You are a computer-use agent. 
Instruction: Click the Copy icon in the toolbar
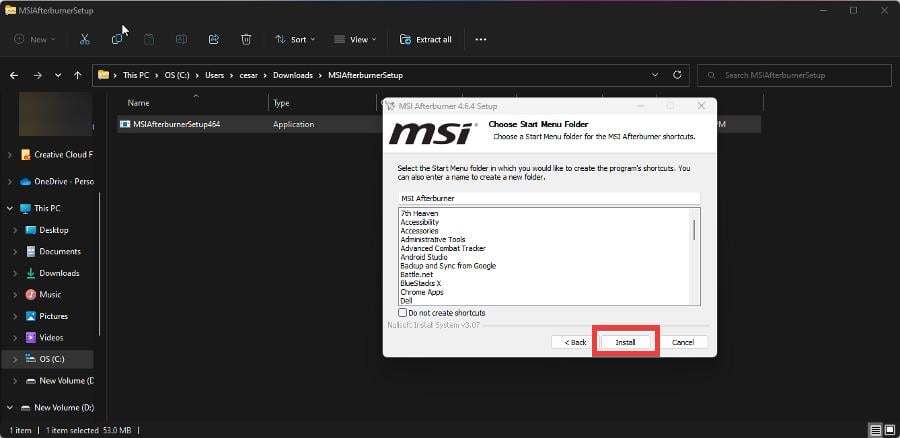(x=117, y=40)
